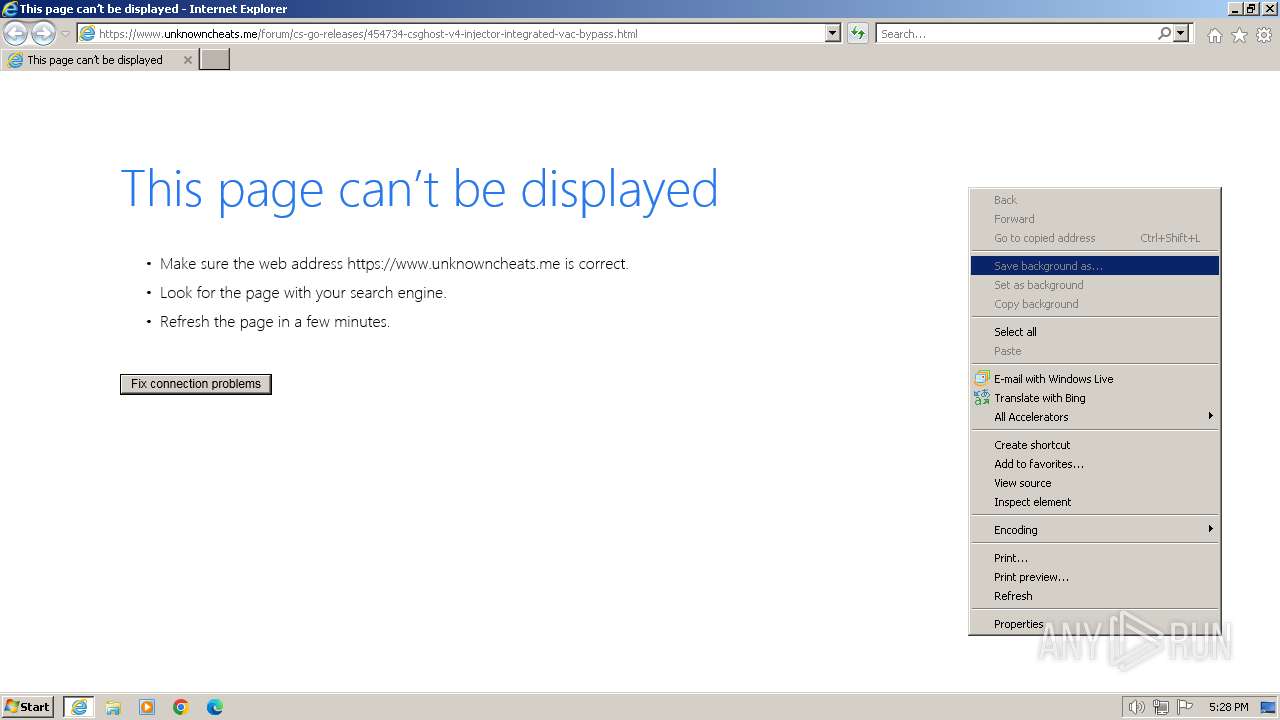This screenshot has width=1280, height=720.
Task: Click the Action Center flag tray icon
Action: [1185, 707]
